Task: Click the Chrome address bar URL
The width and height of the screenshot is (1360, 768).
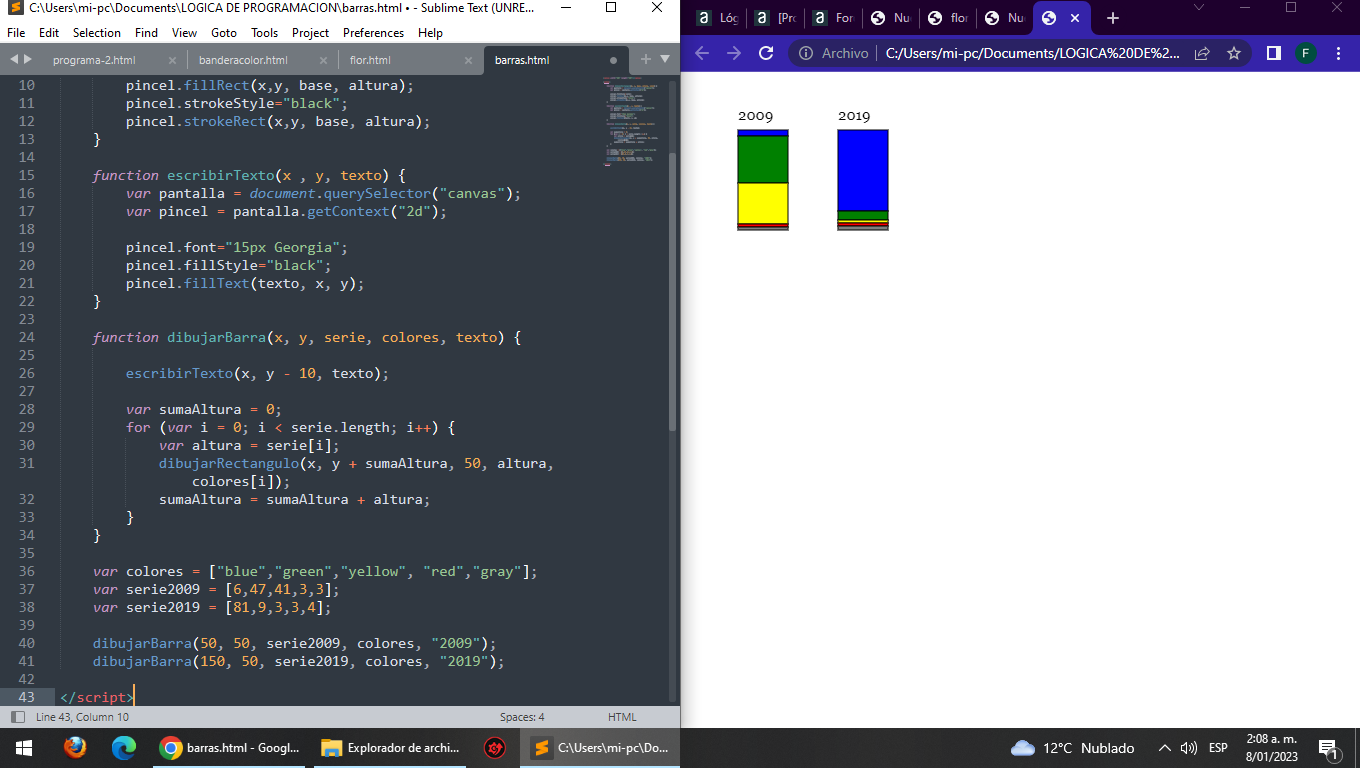Action: click(x=1033, y=53)
